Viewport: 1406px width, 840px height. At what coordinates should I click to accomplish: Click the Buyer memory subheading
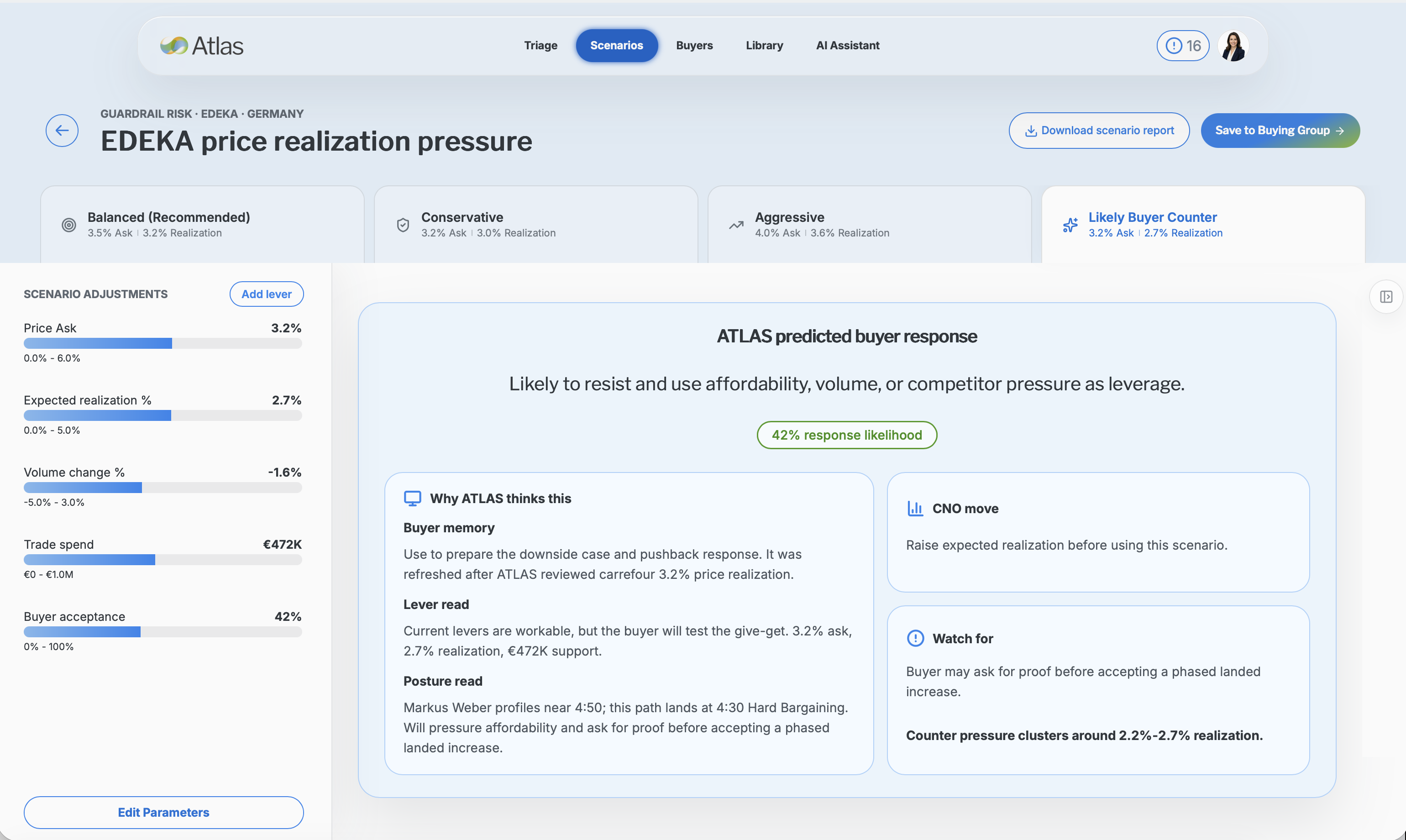click(x=449, y=528)
